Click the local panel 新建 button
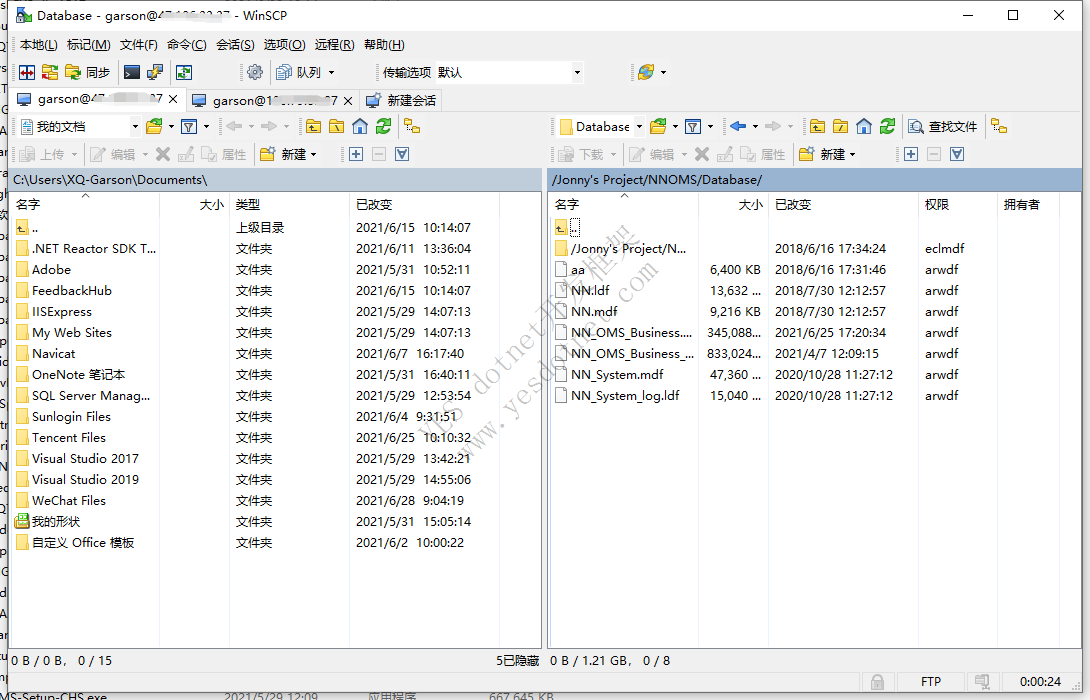This screenshot has height=700, width=1090. coord(288,154)
